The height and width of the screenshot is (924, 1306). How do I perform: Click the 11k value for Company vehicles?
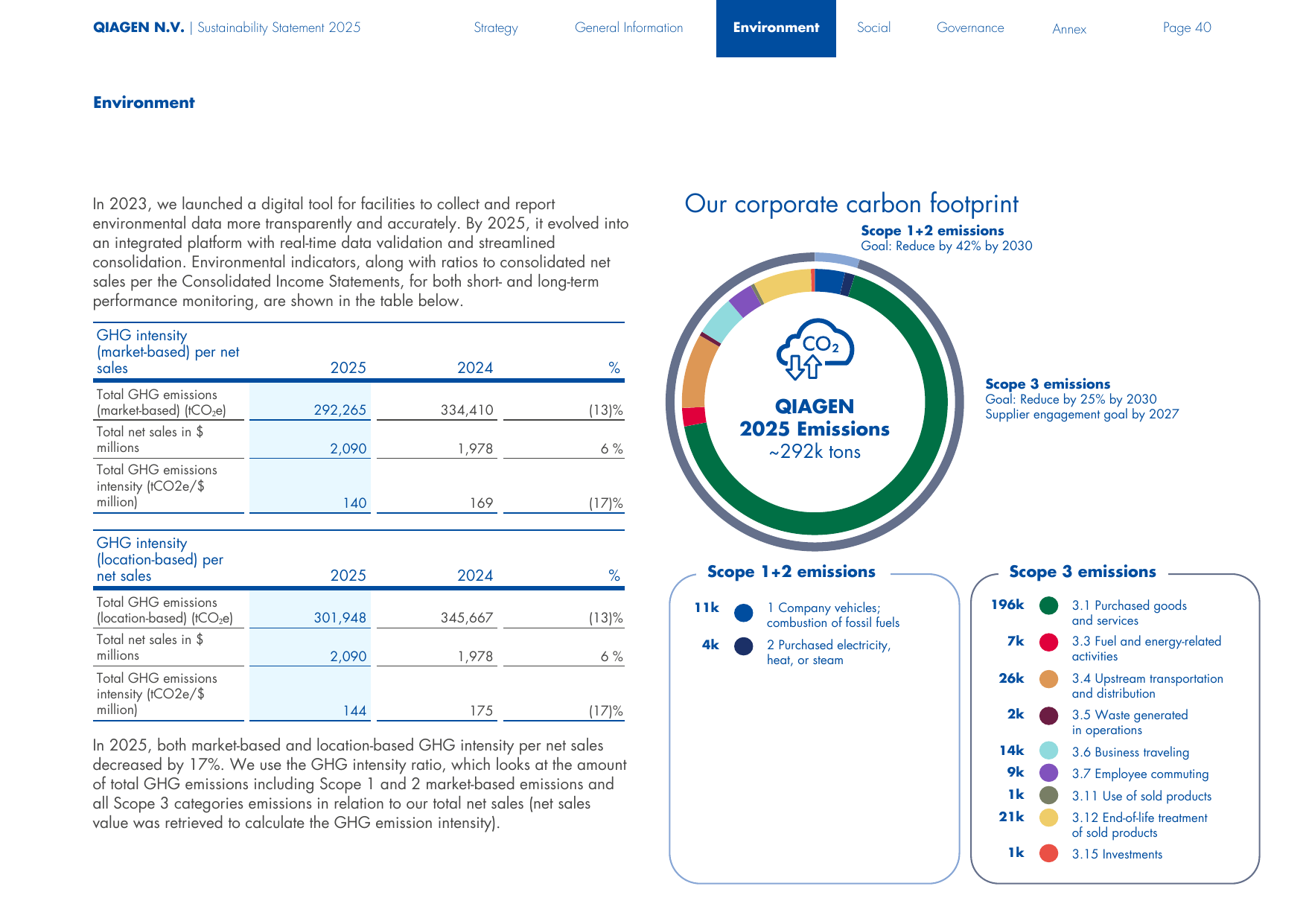click(x=707, y=608)
